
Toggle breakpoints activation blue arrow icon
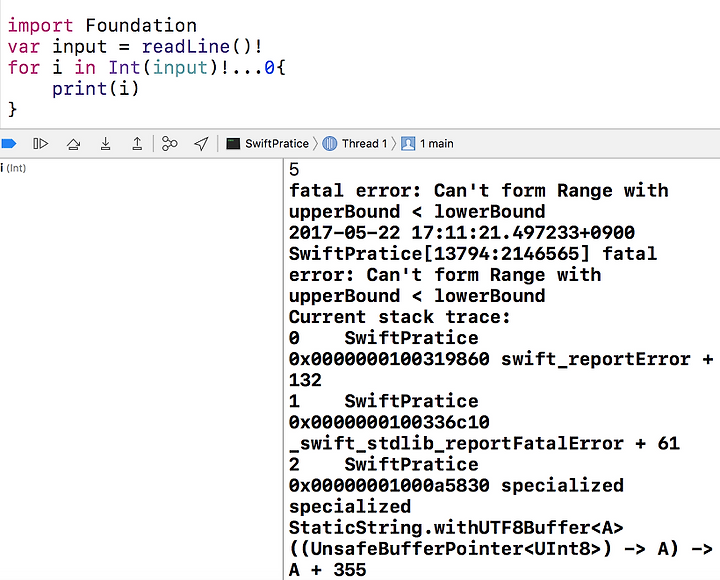coord(9,144)
